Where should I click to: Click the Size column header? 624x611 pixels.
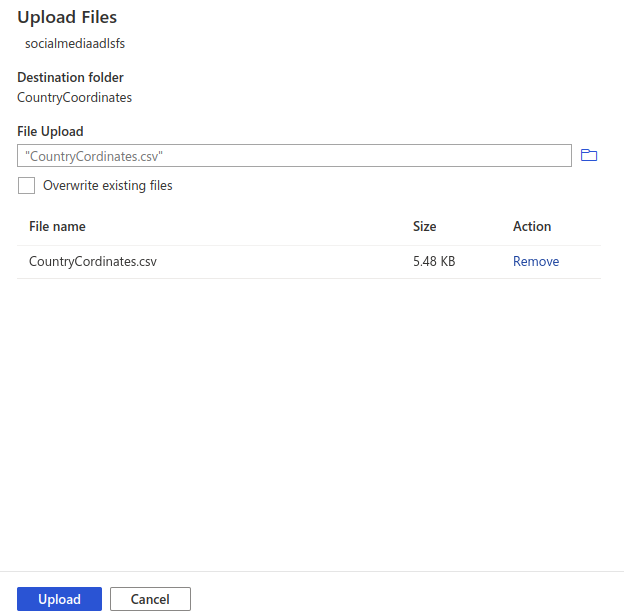tap(424, 226)
